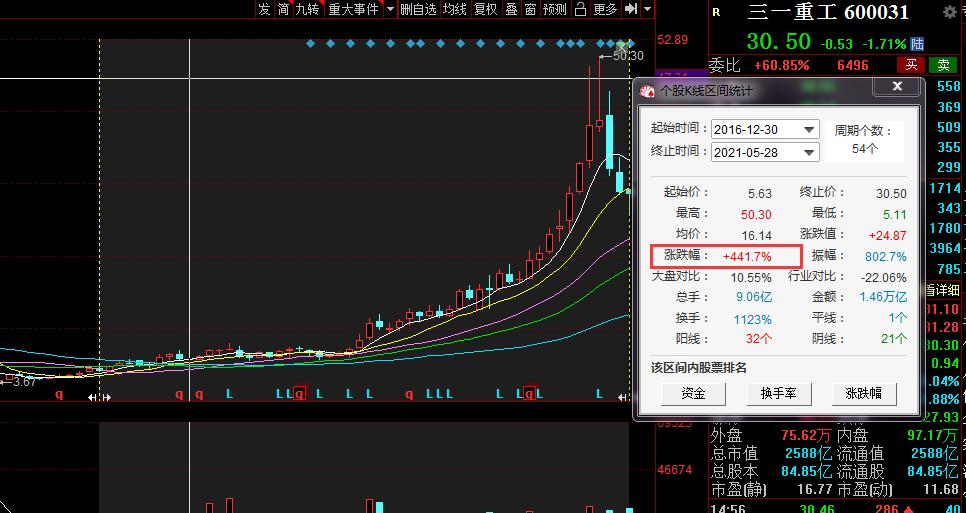Open the 更多 more menu
The height and width of the screenshot is (513, 966).
[605, 9]
